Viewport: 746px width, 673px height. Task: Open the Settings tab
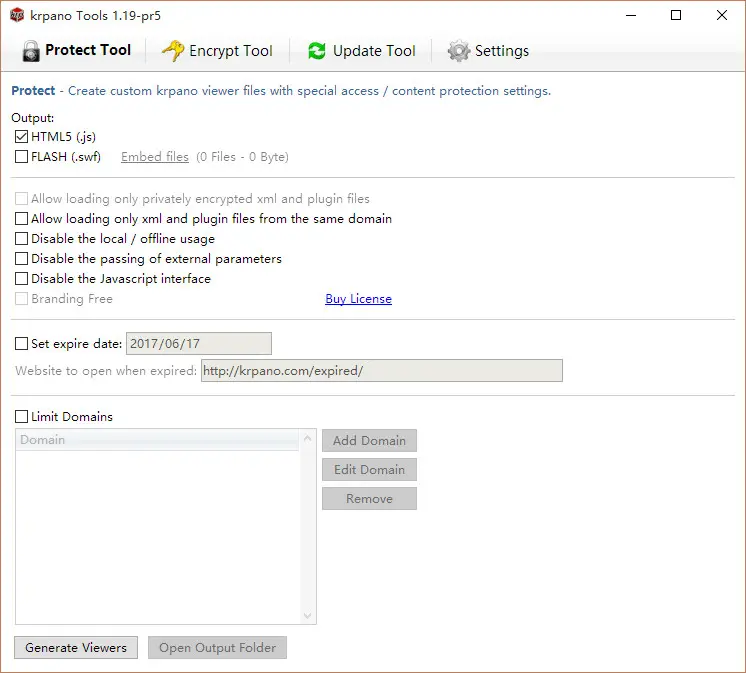488,50
